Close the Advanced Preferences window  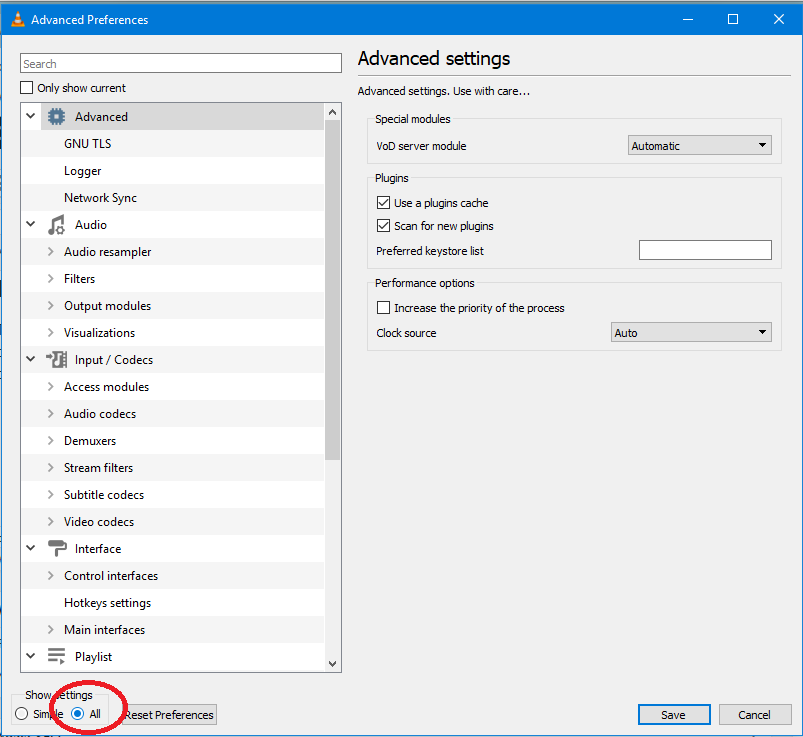(779, 19)
